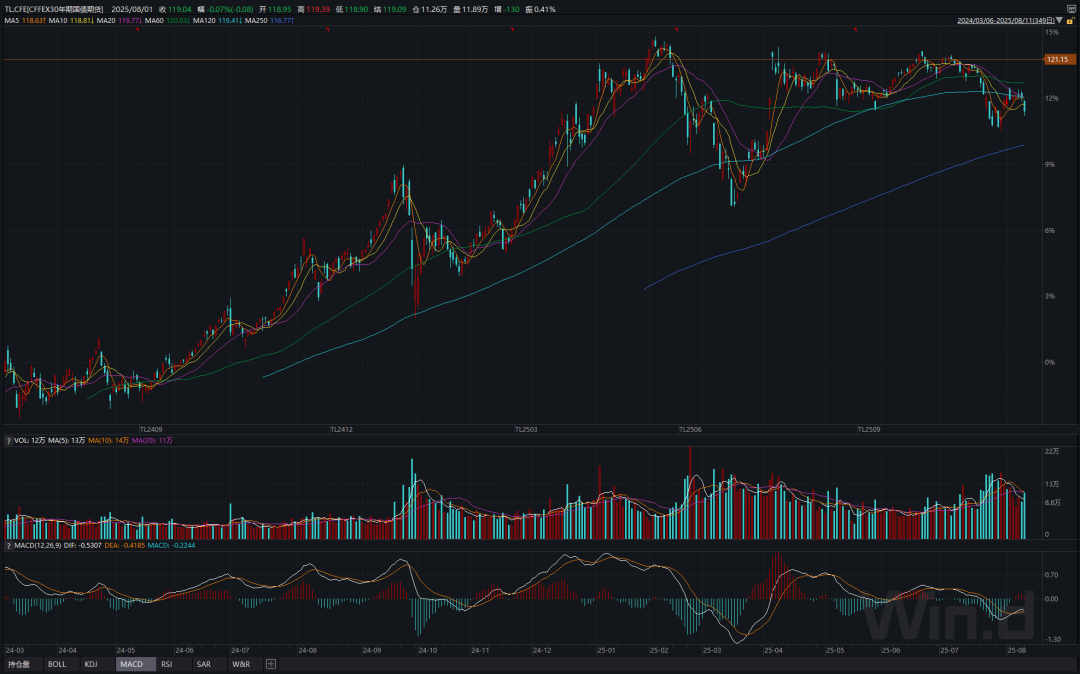The width and height of the screenshot is (1080, 674).
Task: Click the orange 121.15 price marker
Action: pos(1057,60)
